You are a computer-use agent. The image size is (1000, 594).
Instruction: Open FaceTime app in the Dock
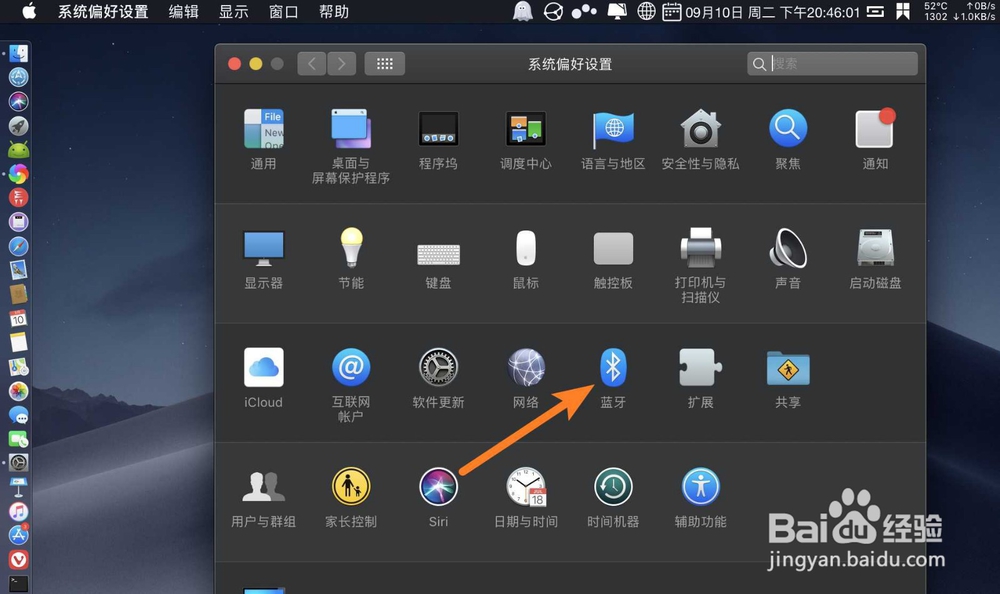coord(18,440)
